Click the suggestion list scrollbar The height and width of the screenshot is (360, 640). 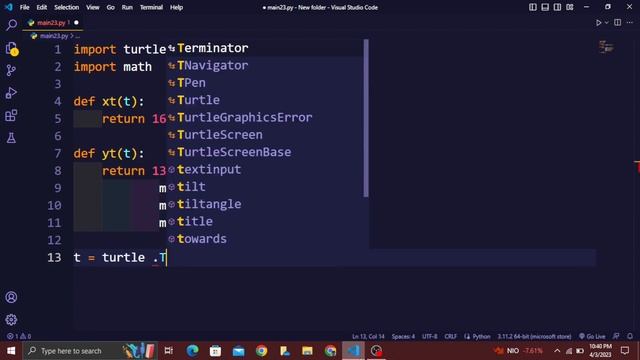(366, 118)
